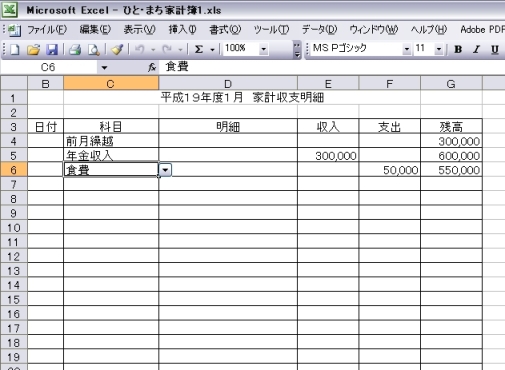
Task: Click the insert function fx icon
Action: 152,68
